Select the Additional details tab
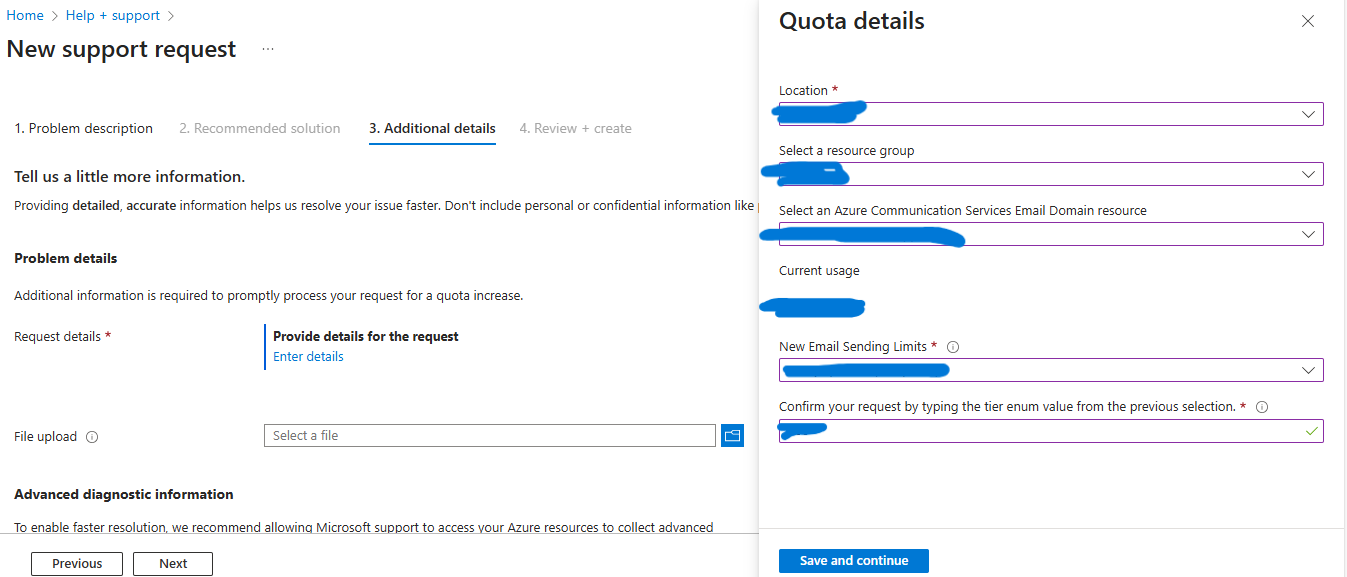The width and height of the screenshot is (1347, 577). click(432, 128)
